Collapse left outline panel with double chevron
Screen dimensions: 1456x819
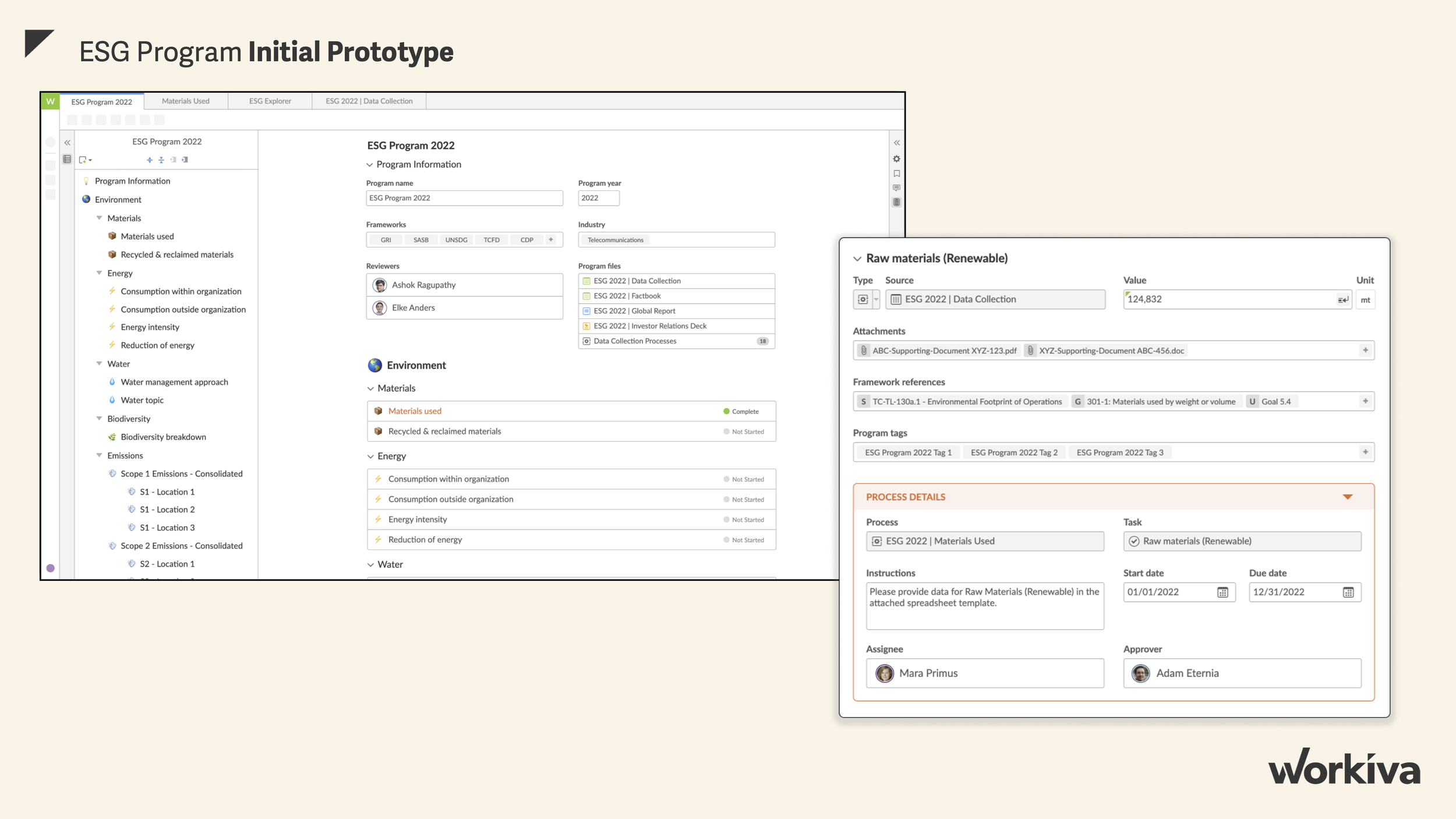[68, 143]
